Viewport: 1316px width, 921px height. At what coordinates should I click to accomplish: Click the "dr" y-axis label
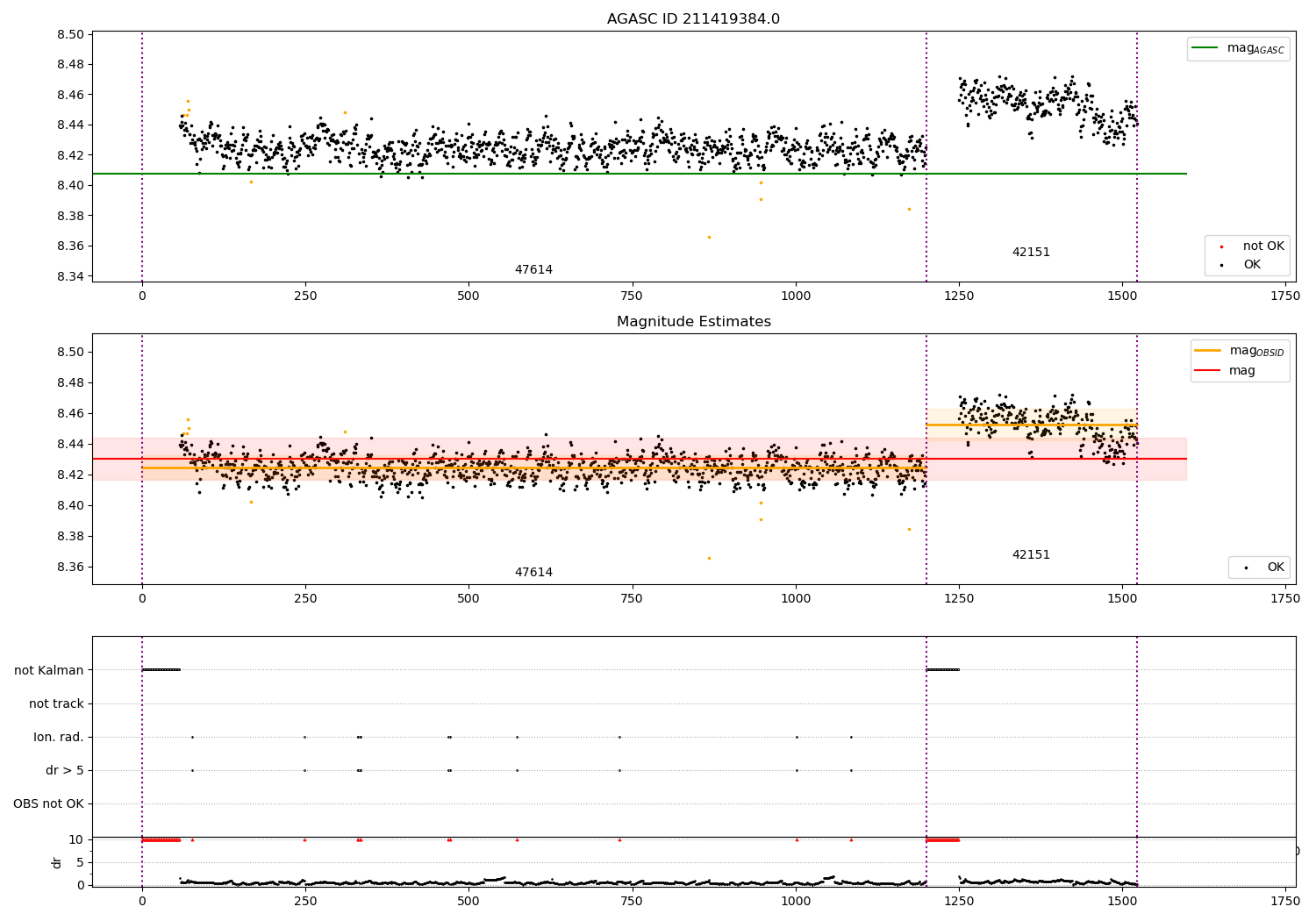(x=57, y=862)
